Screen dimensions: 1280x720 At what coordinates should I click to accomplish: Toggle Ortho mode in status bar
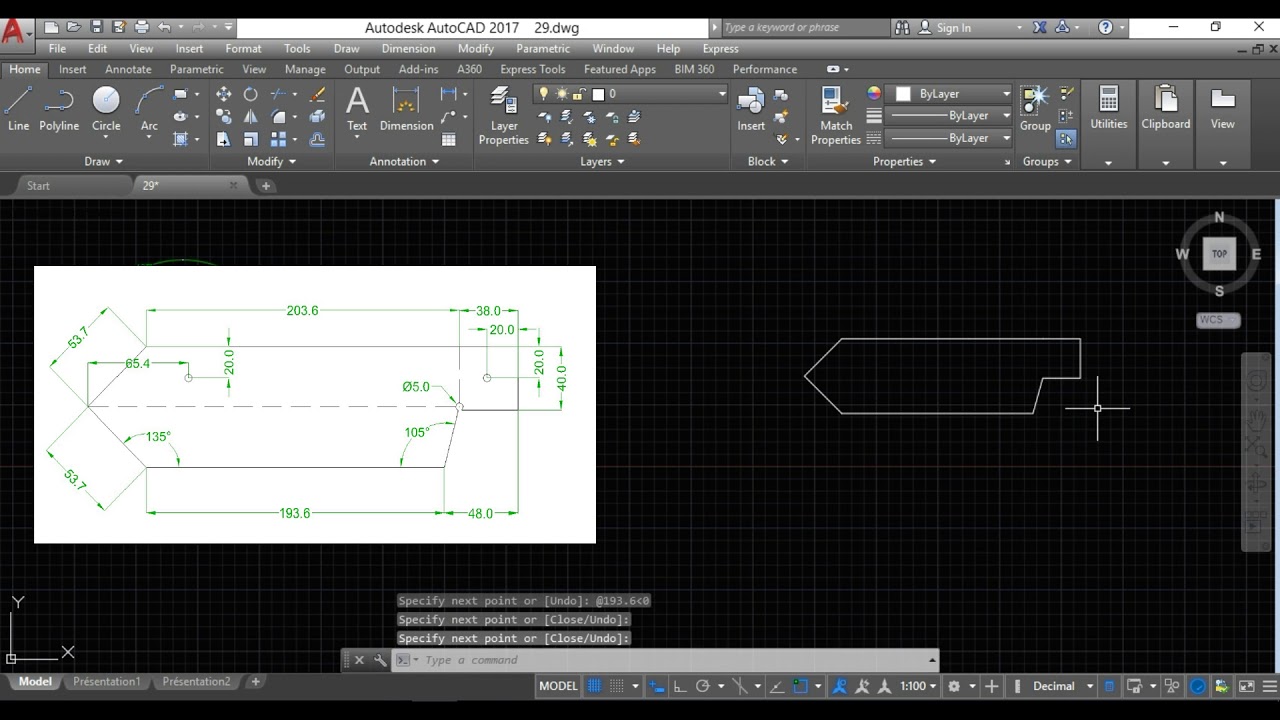(680, 686)
